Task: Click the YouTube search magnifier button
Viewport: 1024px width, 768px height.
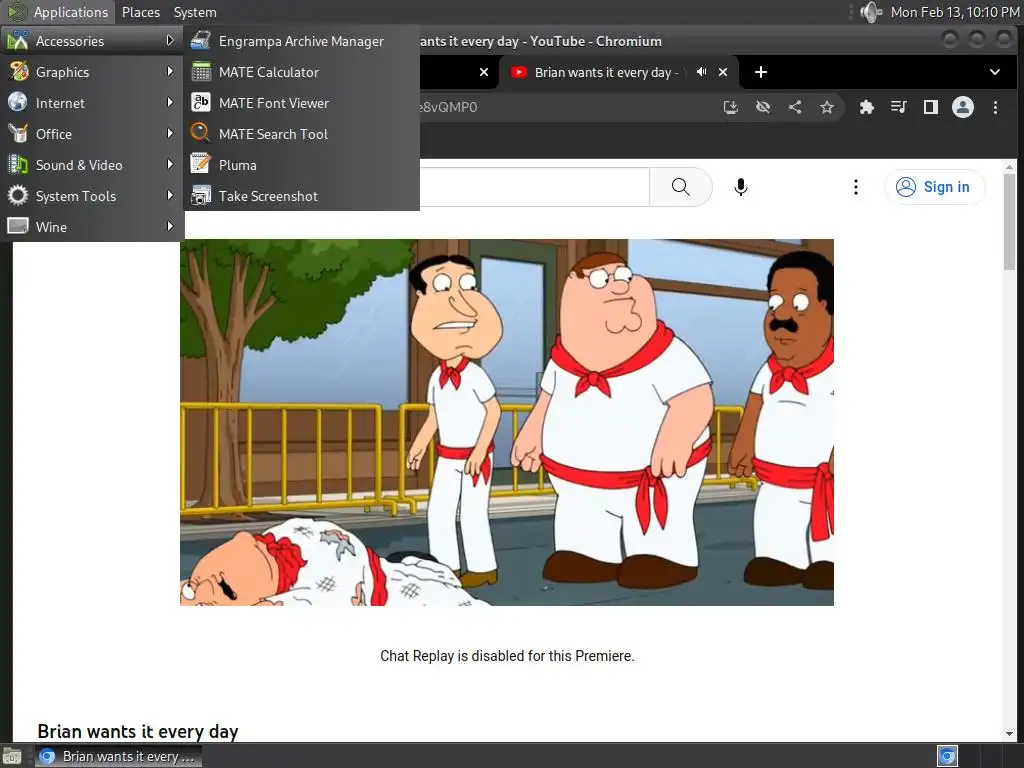Action: pos(680,187)
